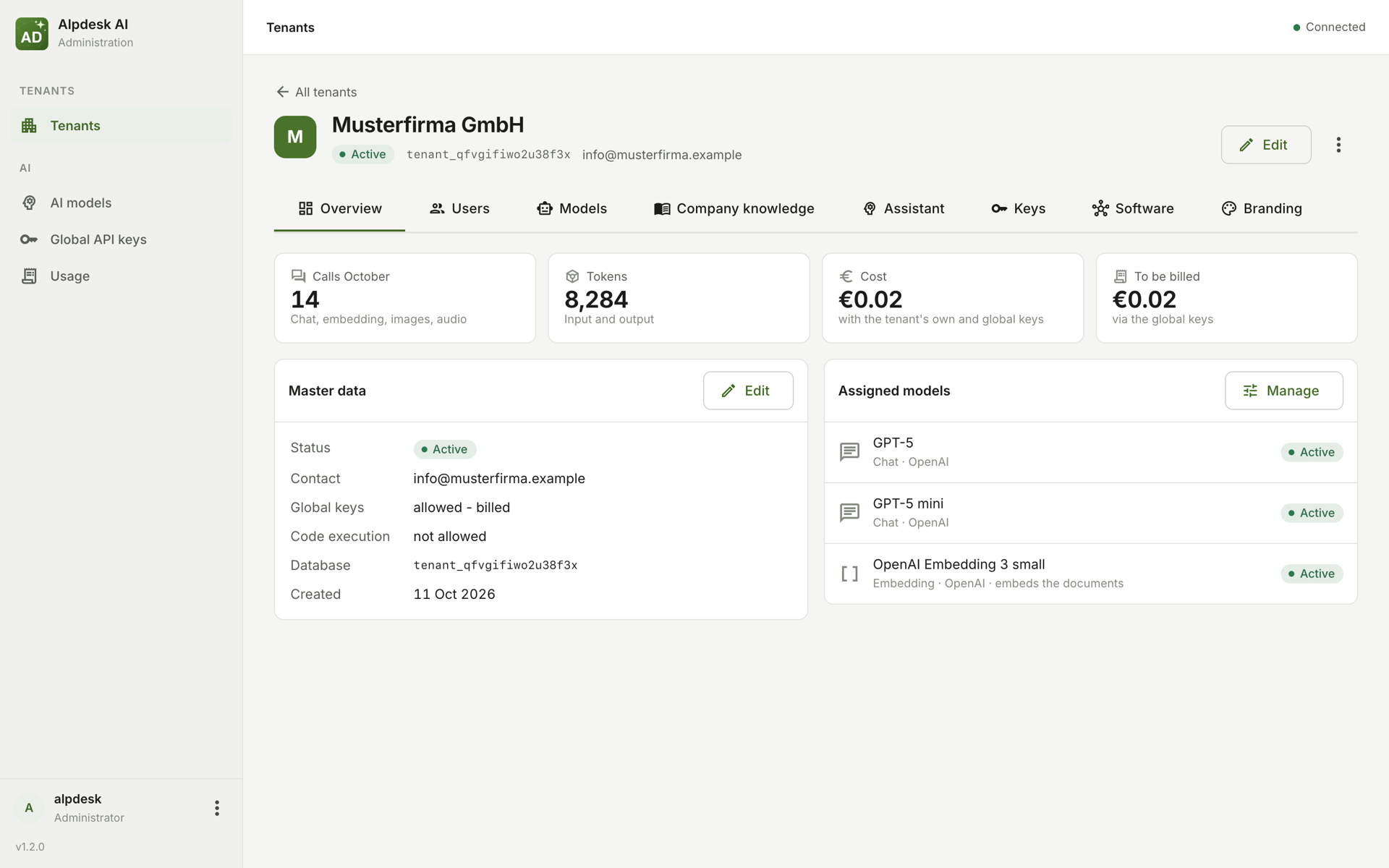Open the Company knowledge tab
The image size is (1389, 868).
pos(734,209)
